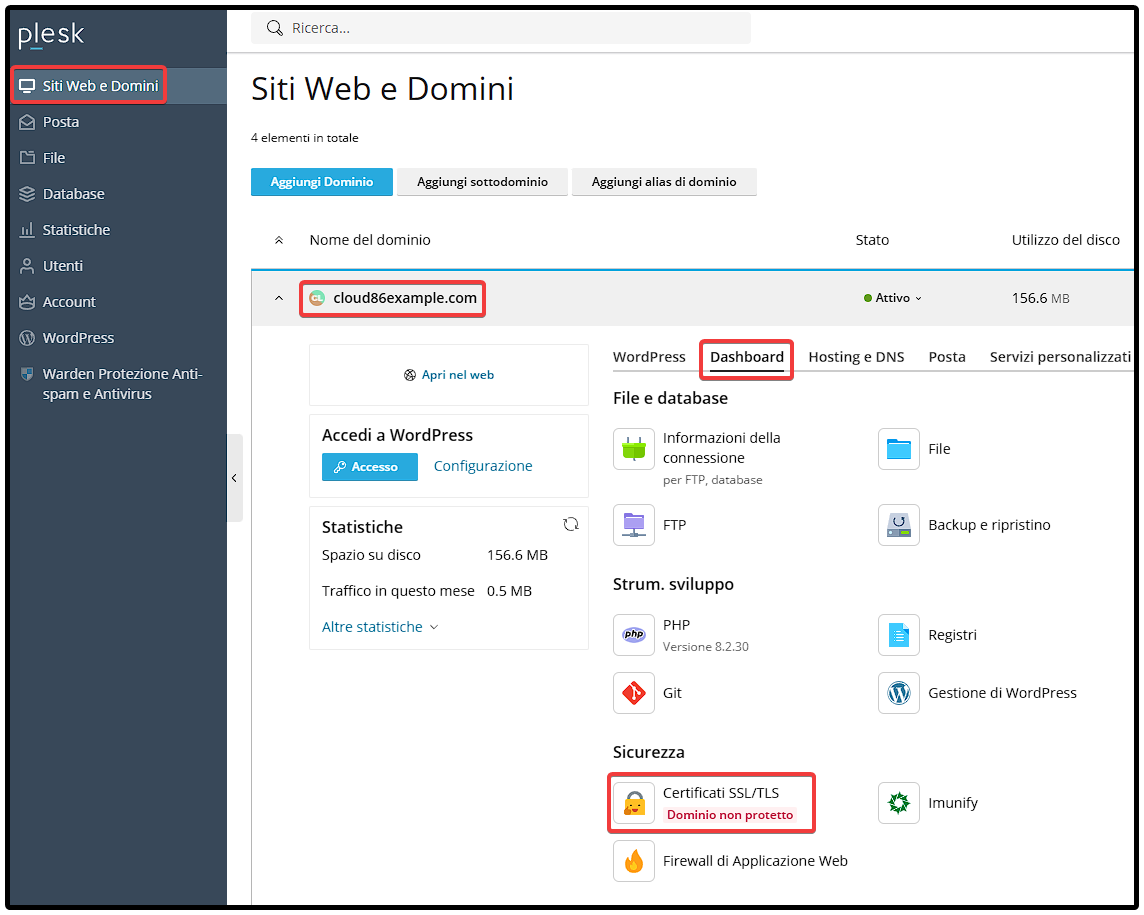Click the Posta envelope icon in sidebar

(27, 122)
